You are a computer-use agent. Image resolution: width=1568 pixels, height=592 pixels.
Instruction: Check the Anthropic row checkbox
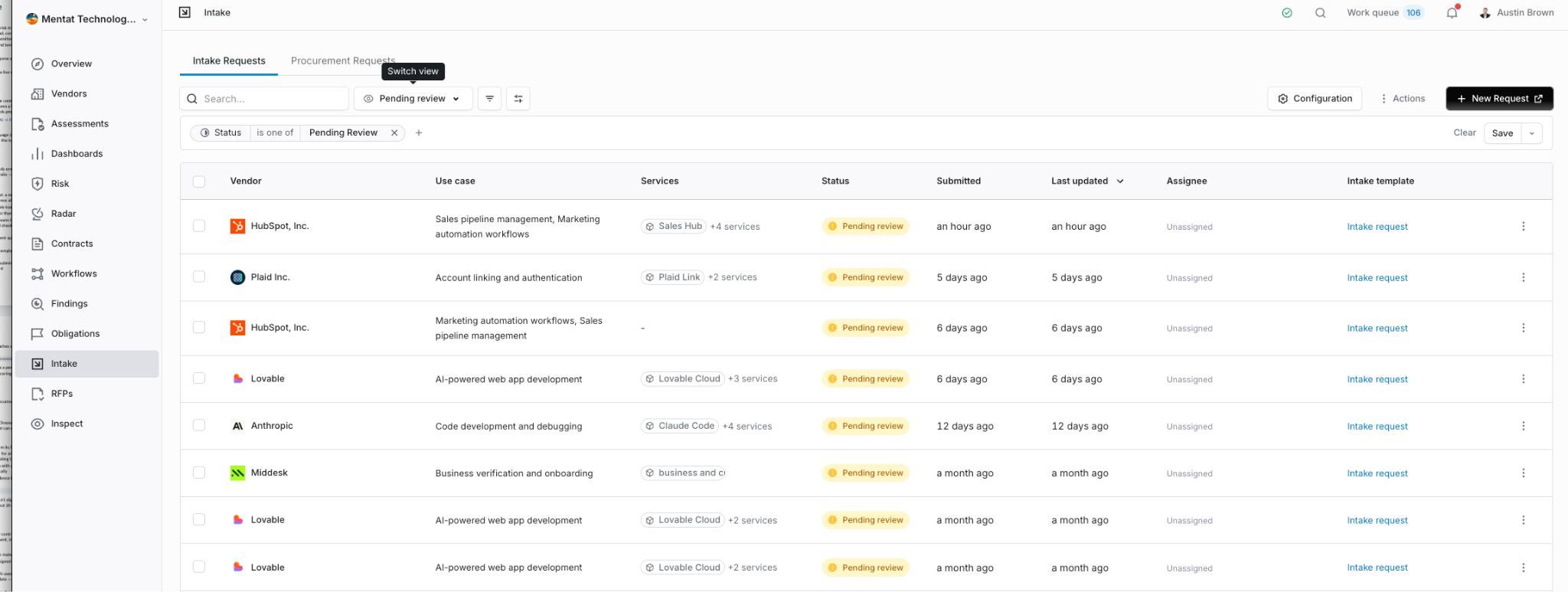click(199, 425)
